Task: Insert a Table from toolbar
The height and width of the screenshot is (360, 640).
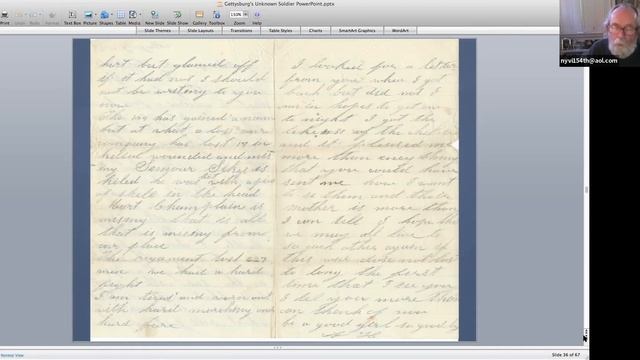Action: 121,15
